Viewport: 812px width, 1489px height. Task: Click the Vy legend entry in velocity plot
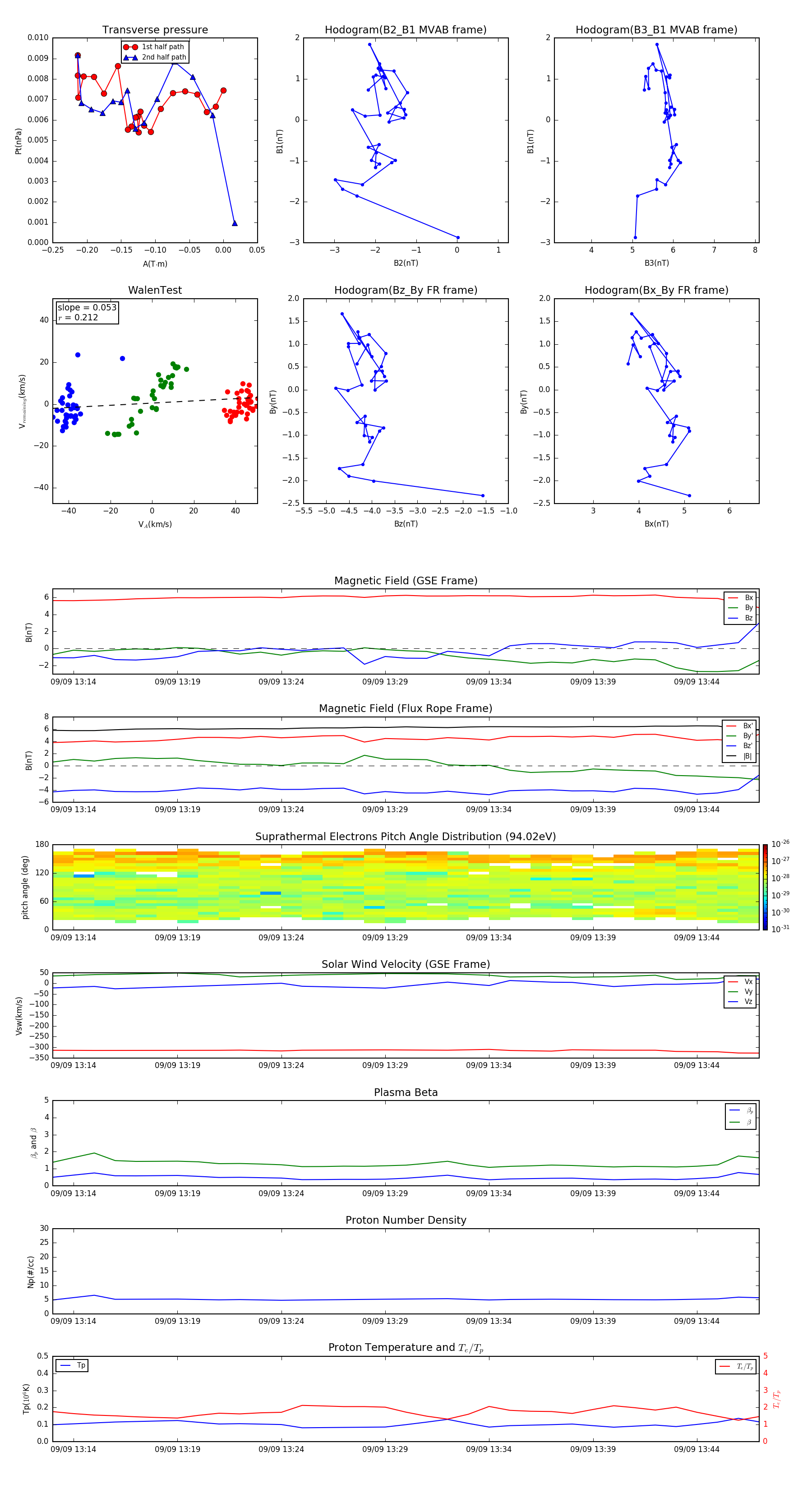741,991
